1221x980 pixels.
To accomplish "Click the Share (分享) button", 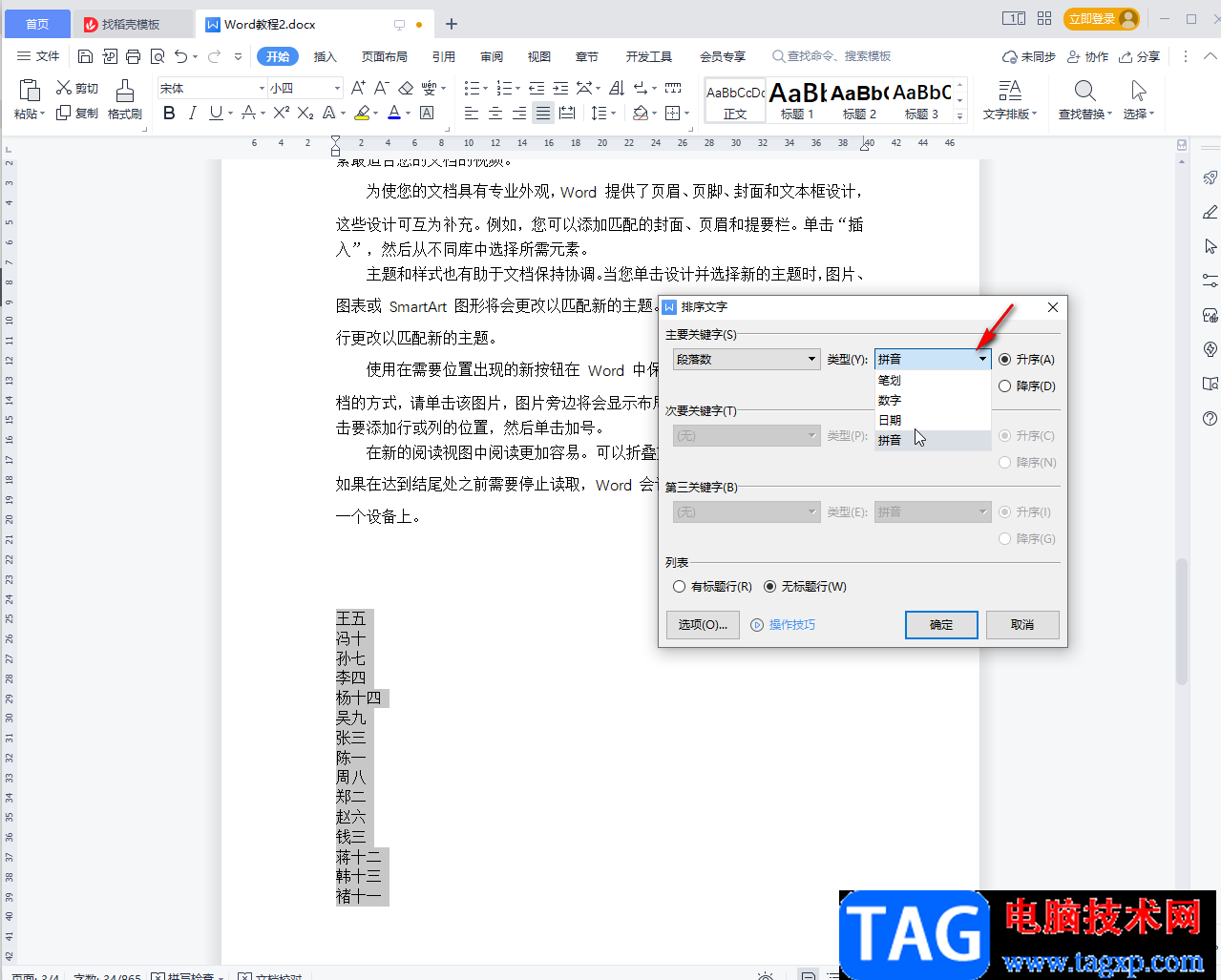I will pyautogui.click(x=1139, y=56).
